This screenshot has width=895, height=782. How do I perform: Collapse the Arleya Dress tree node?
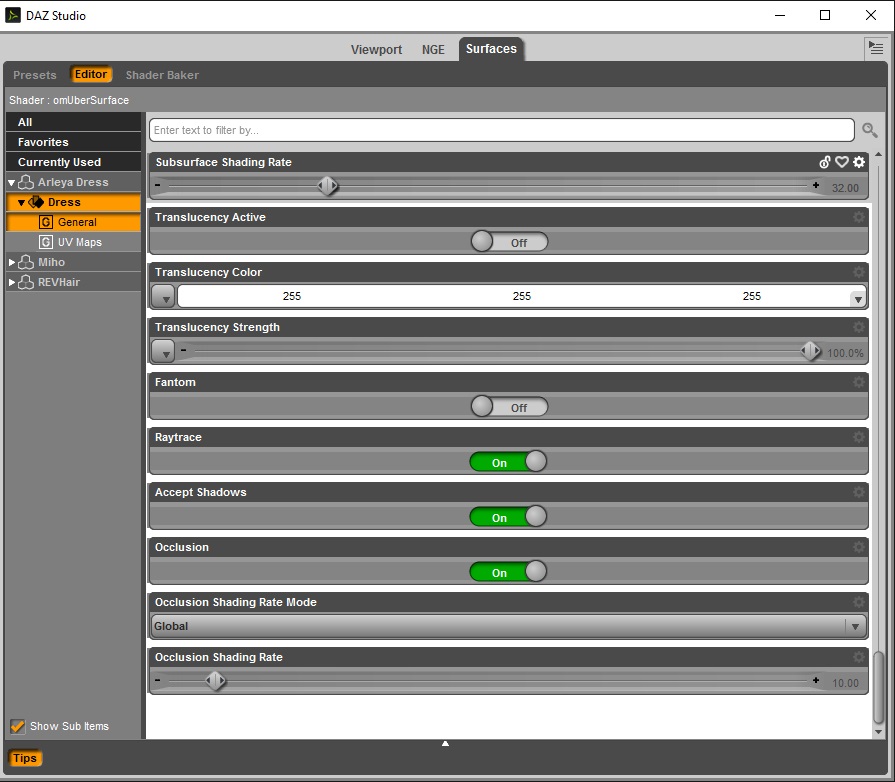pos(11,183)
